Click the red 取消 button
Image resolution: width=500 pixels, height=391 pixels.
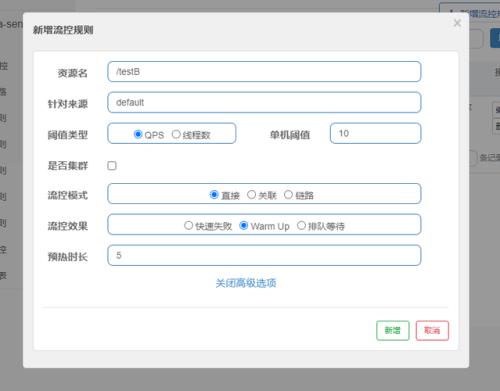432,330
